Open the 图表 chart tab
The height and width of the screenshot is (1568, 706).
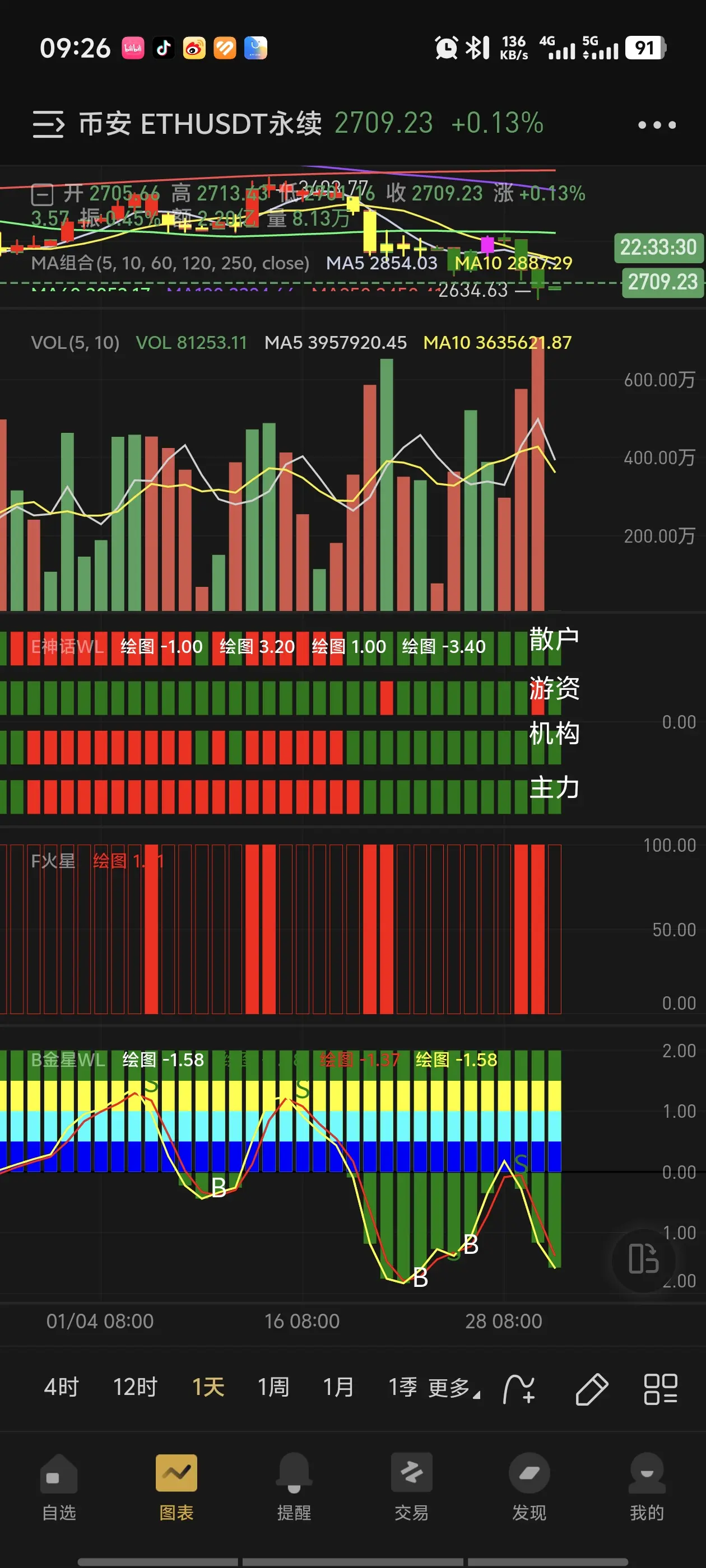coord(176,1487)
